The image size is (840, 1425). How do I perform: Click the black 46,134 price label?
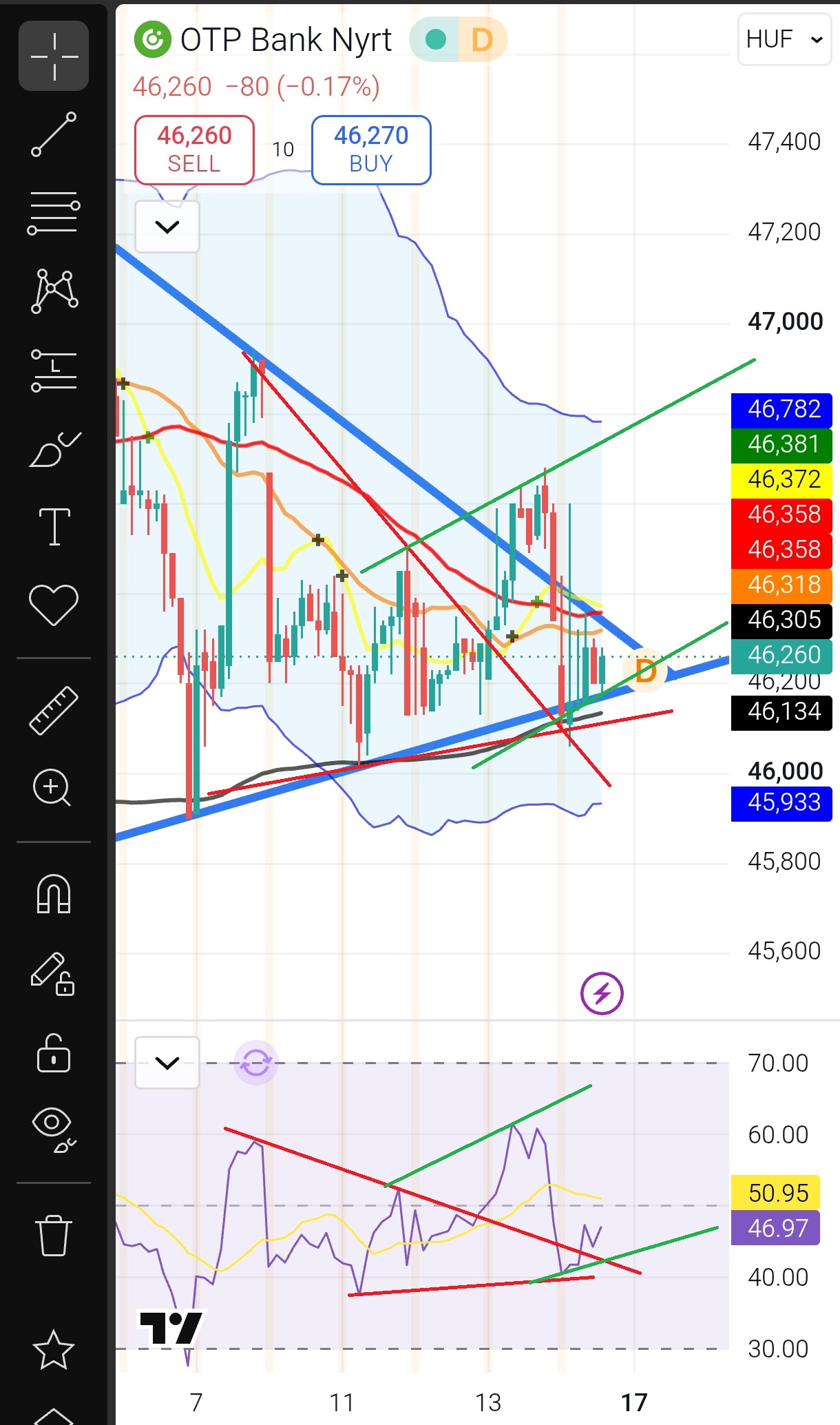coord(782,711)
